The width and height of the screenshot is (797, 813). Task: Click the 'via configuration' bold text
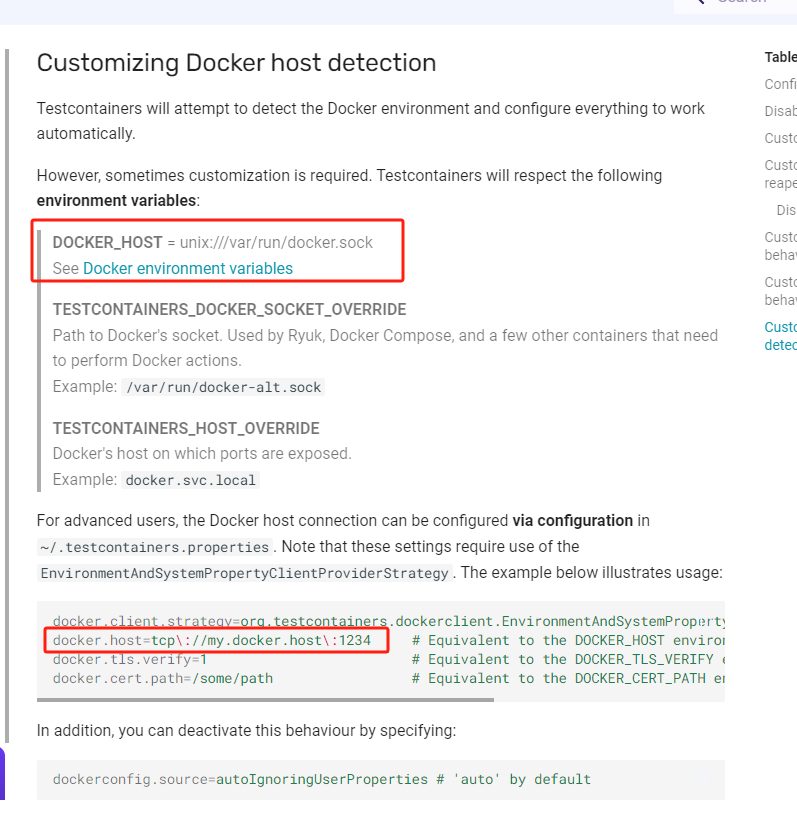[x=572, y=521]
